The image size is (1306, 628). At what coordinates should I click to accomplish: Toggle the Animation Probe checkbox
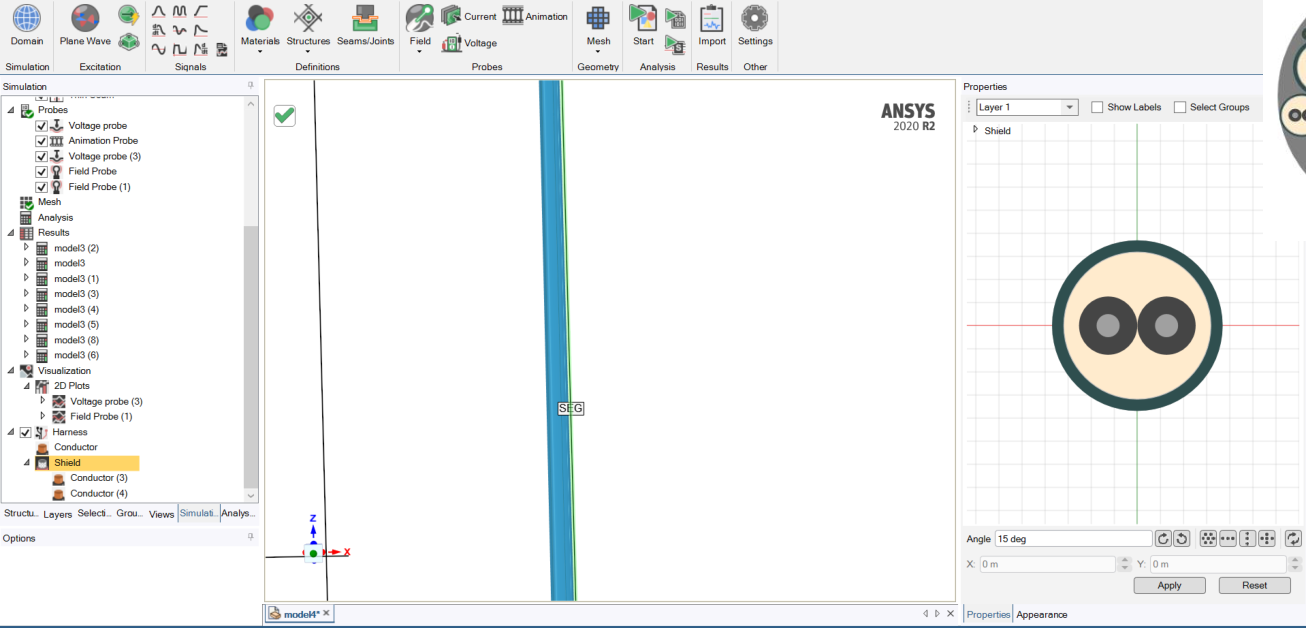click(42, 141)
